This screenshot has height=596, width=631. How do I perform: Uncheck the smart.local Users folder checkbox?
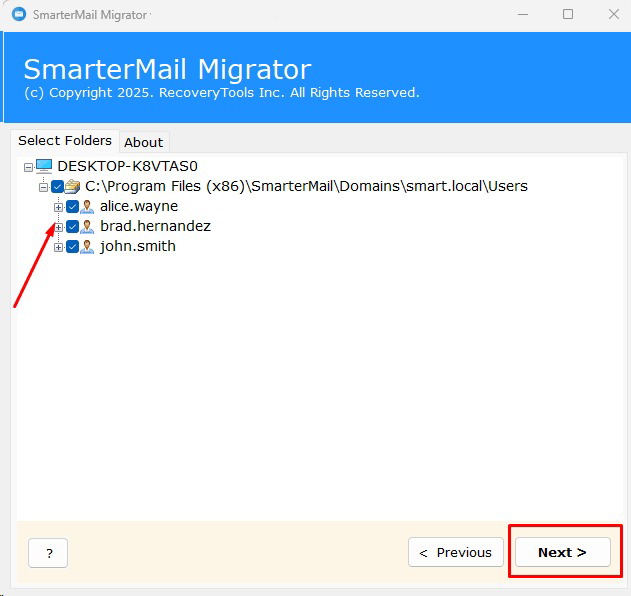tap(57, 187)
